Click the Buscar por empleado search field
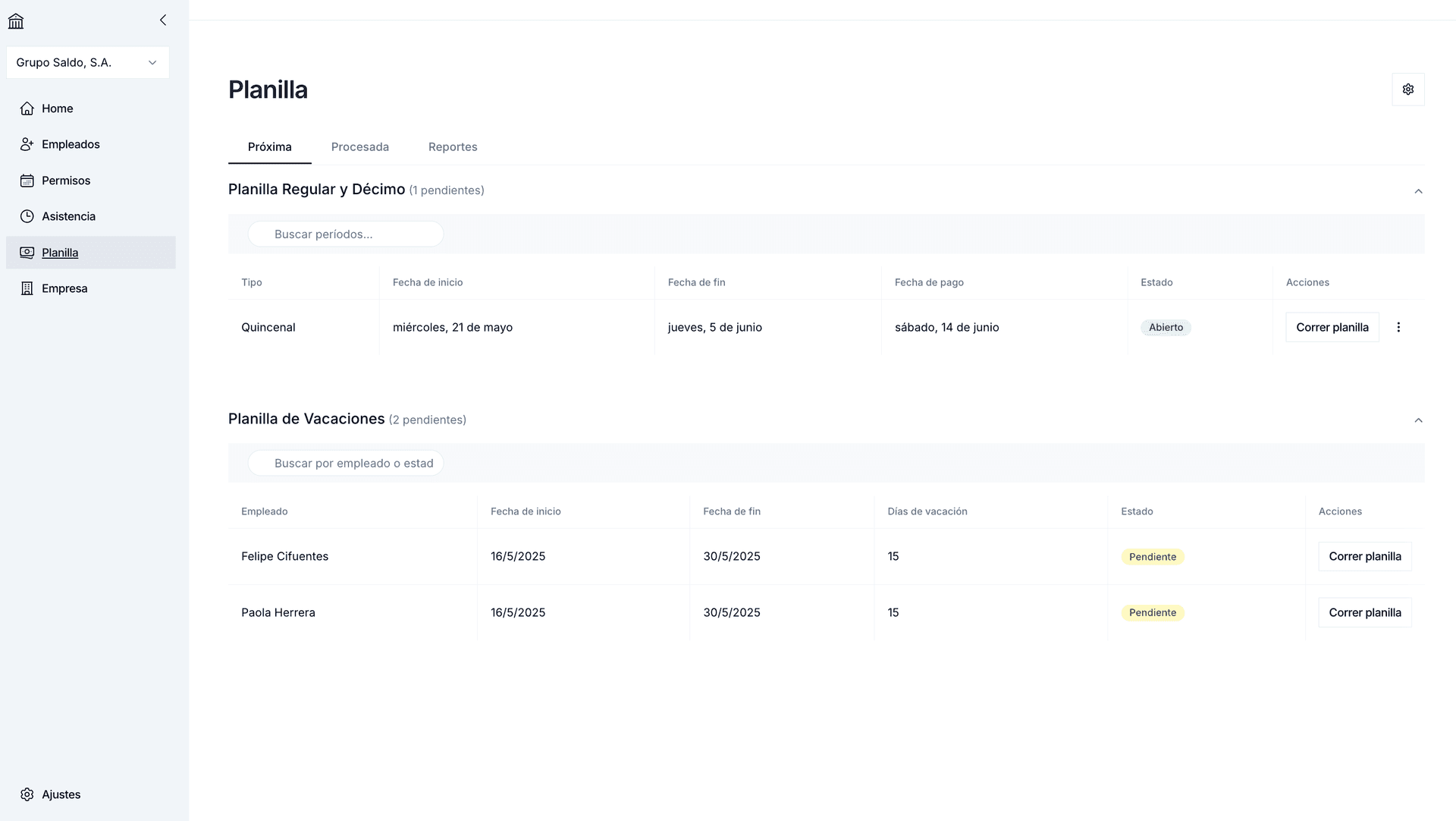Image resolution: width=1456 pixels, height=821 pixels. pos(346,463)
